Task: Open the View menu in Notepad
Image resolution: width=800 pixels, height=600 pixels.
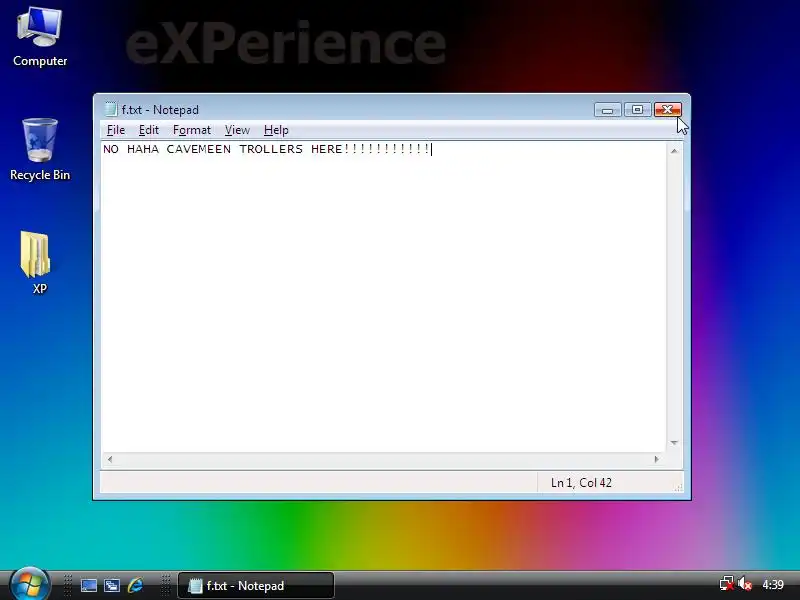Action: pos(237,130)
